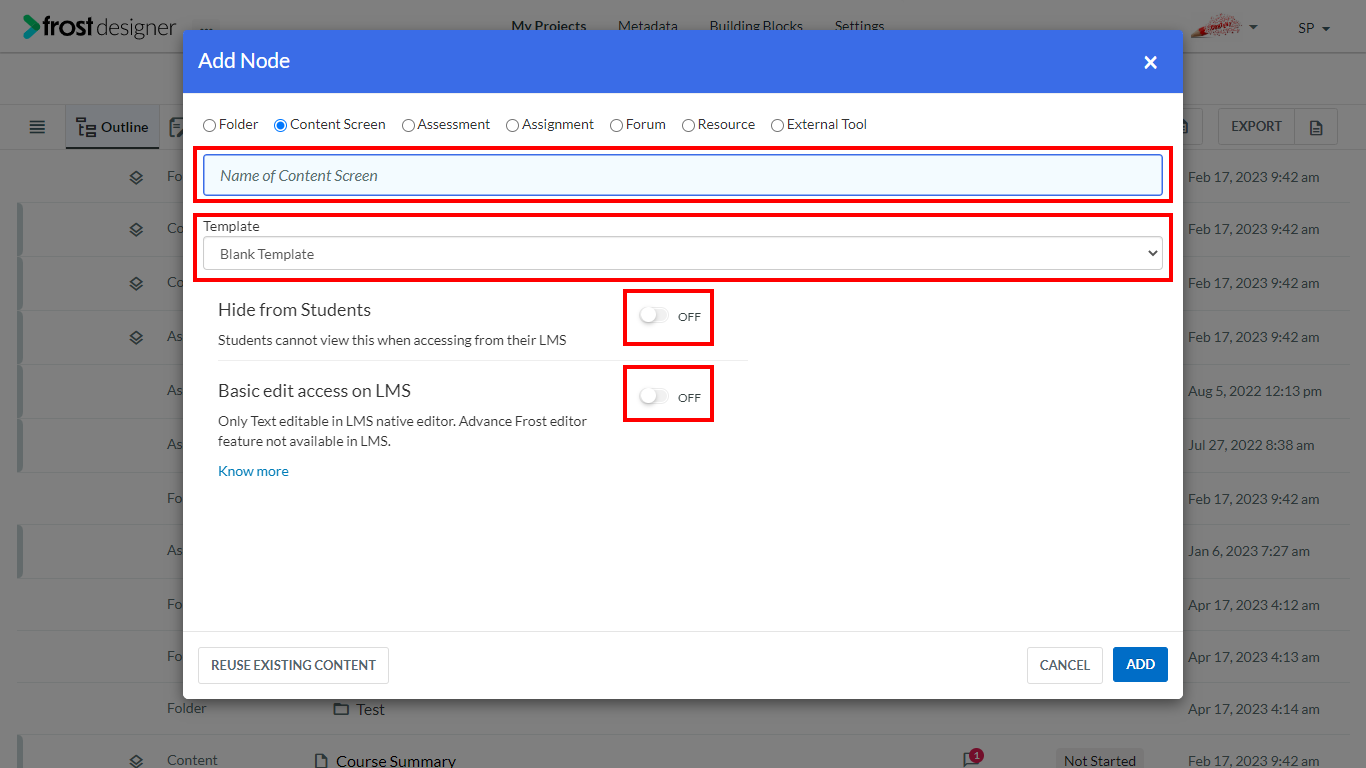Click the Export button behind dialog

pos(1256,127)
